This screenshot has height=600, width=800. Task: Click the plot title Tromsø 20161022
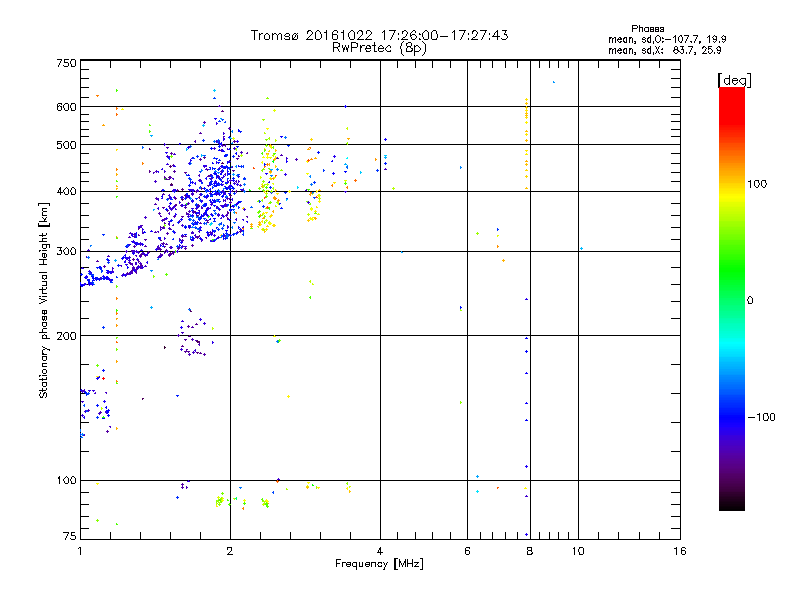pos(379,35)
